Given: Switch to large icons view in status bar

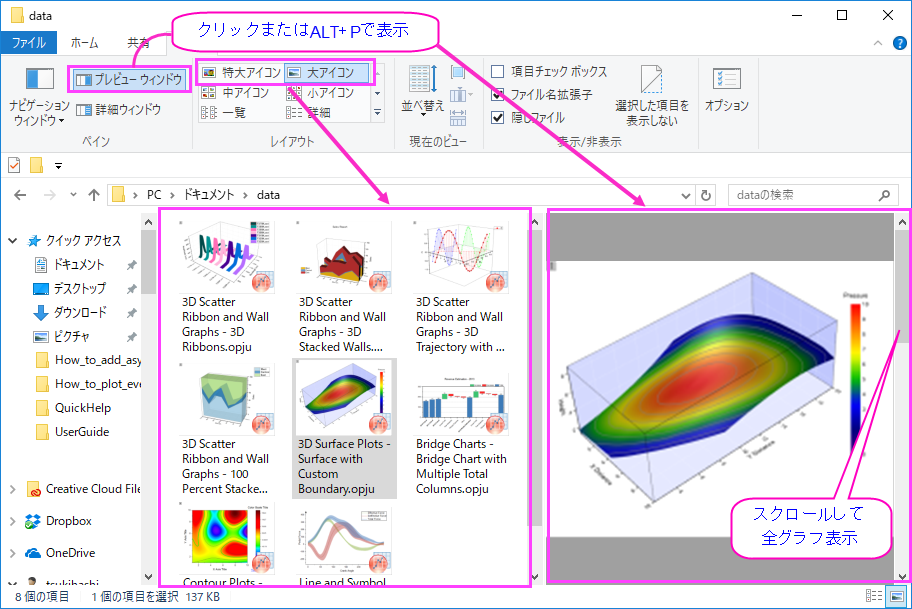Looking at the screenshot, I should (897, 596).
